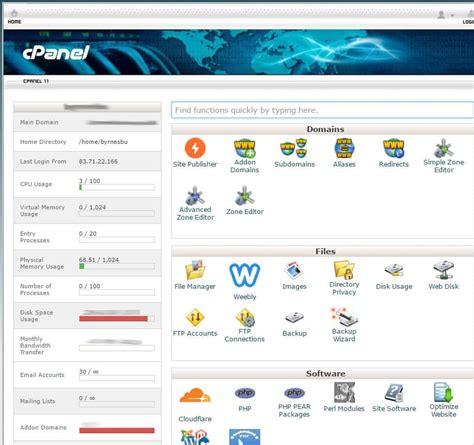Open Cloudflare settings

tap(195, 404)
